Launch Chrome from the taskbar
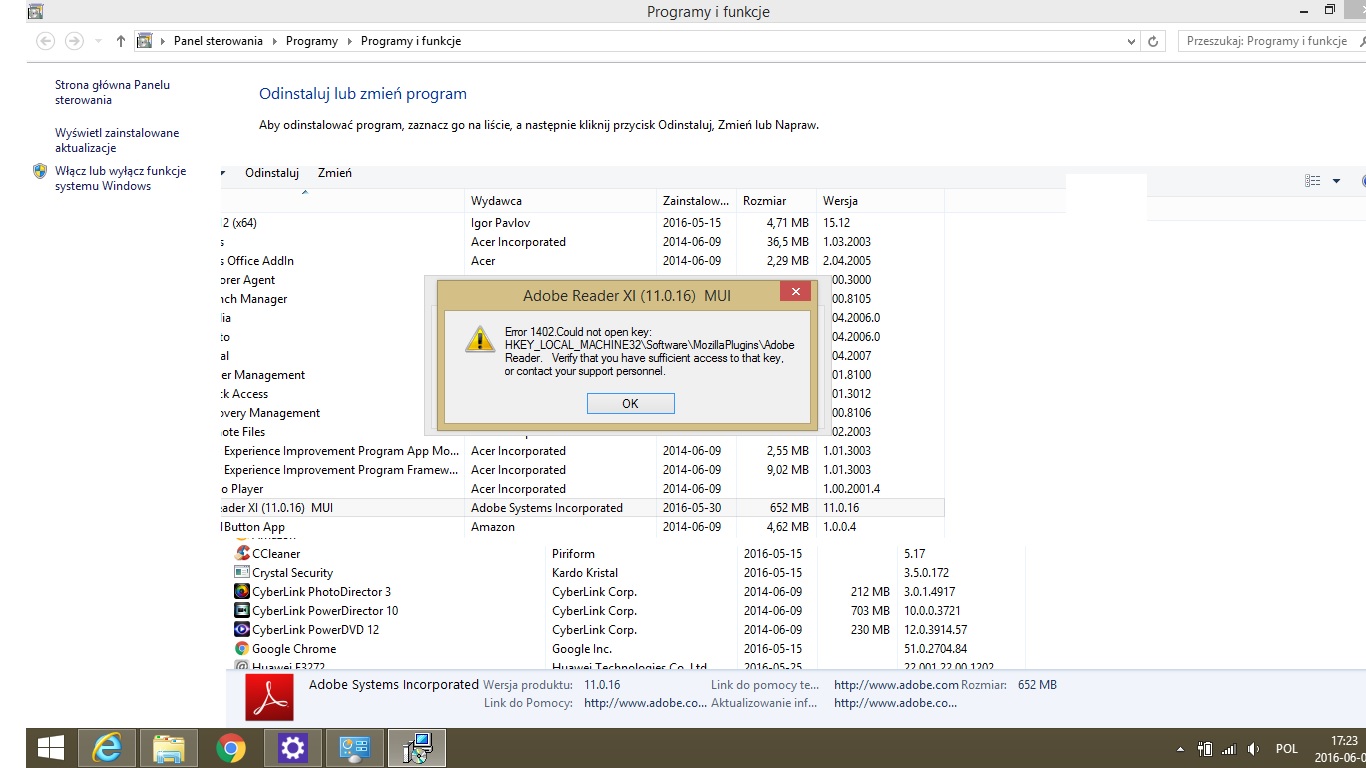1366x768 pixels. pyautogui.click(x=231, y=747)
